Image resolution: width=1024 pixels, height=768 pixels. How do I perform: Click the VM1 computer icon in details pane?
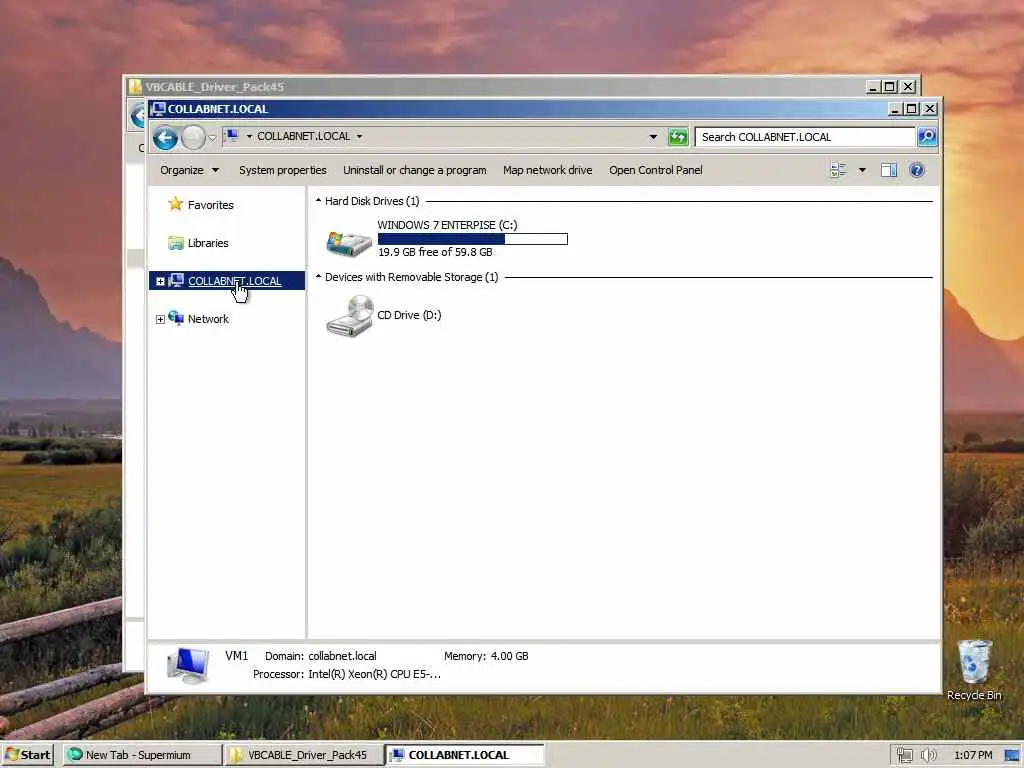pyautogui.click(x=188, y=665)
